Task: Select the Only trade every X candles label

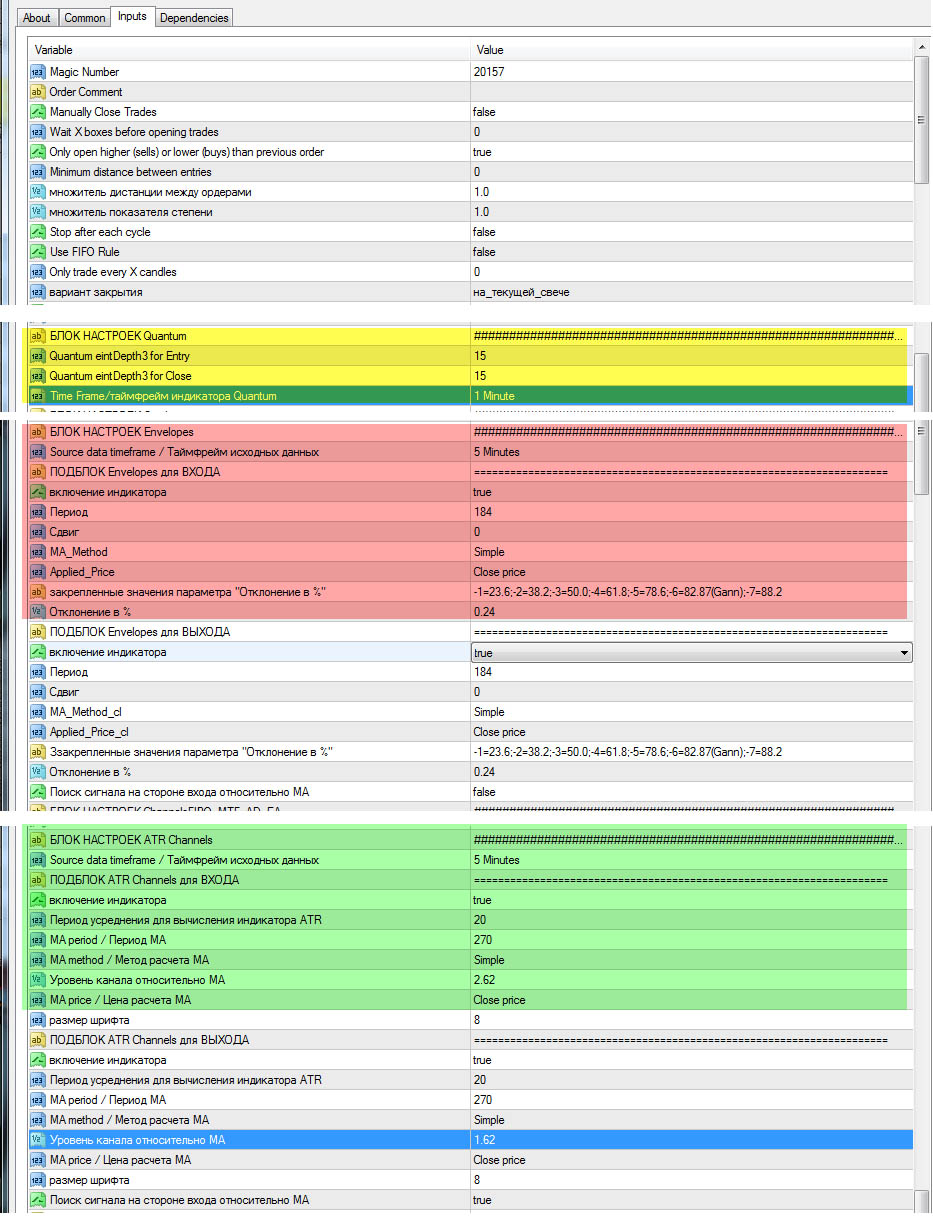Action: (x=114, y=272)
